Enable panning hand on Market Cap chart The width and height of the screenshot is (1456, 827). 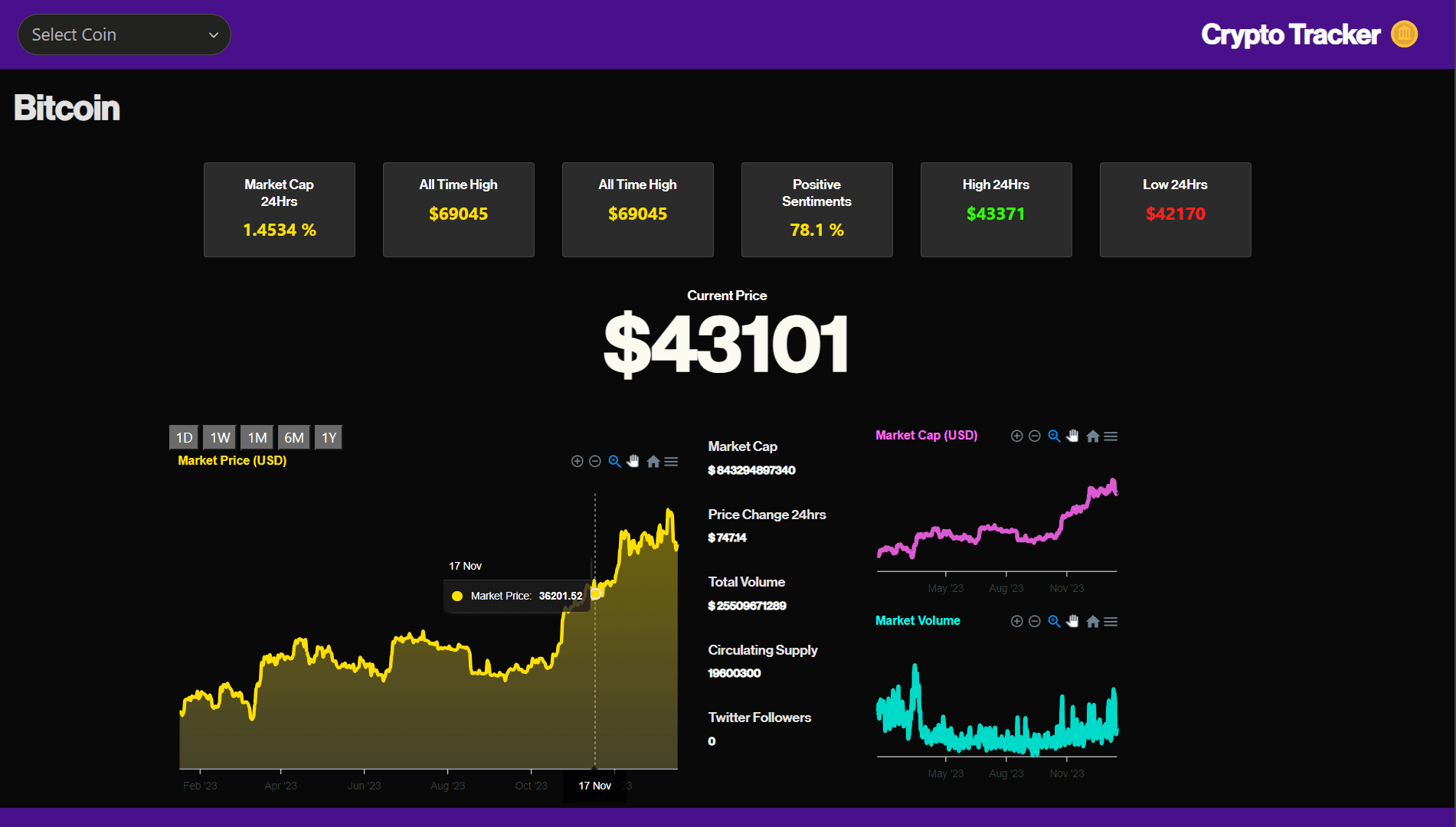tap(1072, 436)
